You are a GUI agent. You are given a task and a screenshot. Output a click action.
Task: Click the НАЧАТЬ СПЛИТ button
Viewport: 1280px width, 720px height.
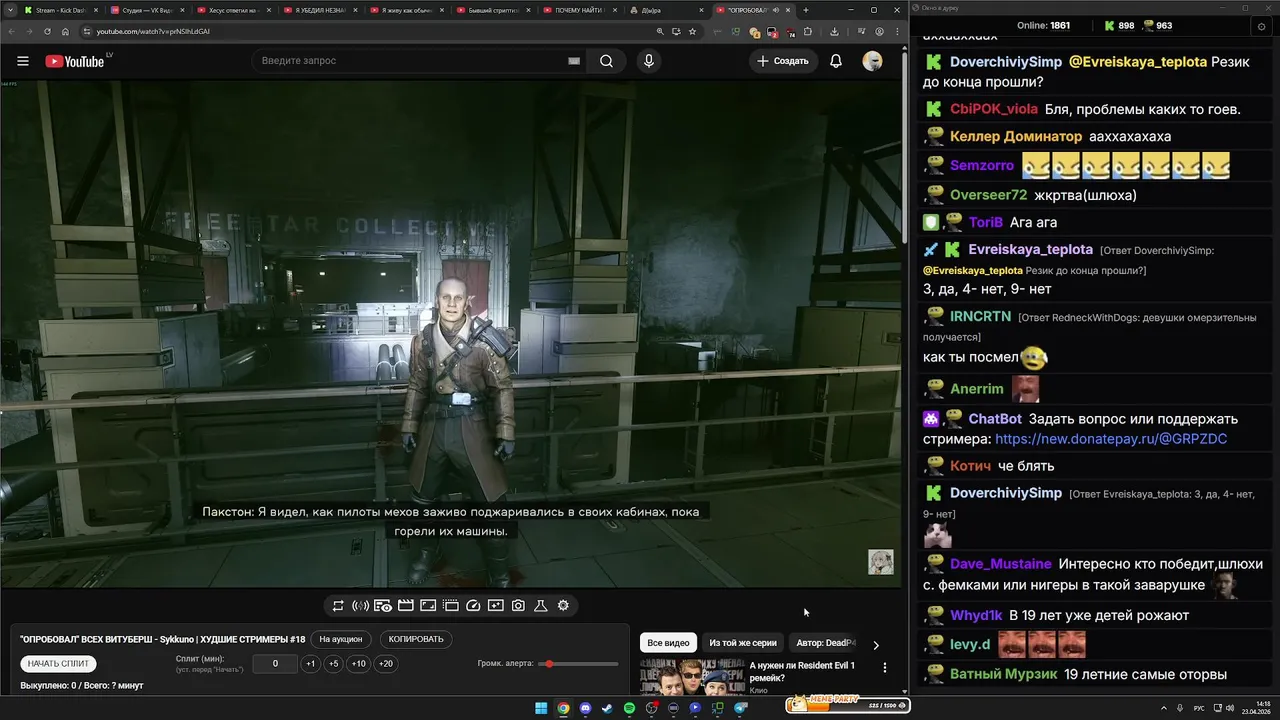click(x=58, y=664)
